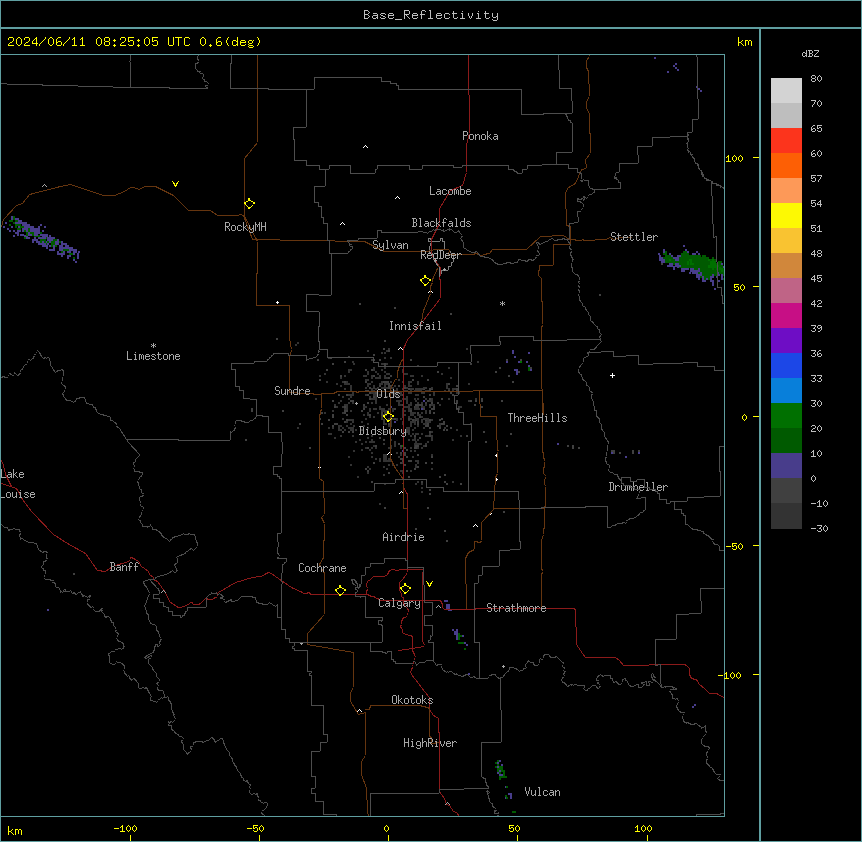Screen dimensions: 862x842
Task: Click the Drumheller label
Action: [638, 487]
